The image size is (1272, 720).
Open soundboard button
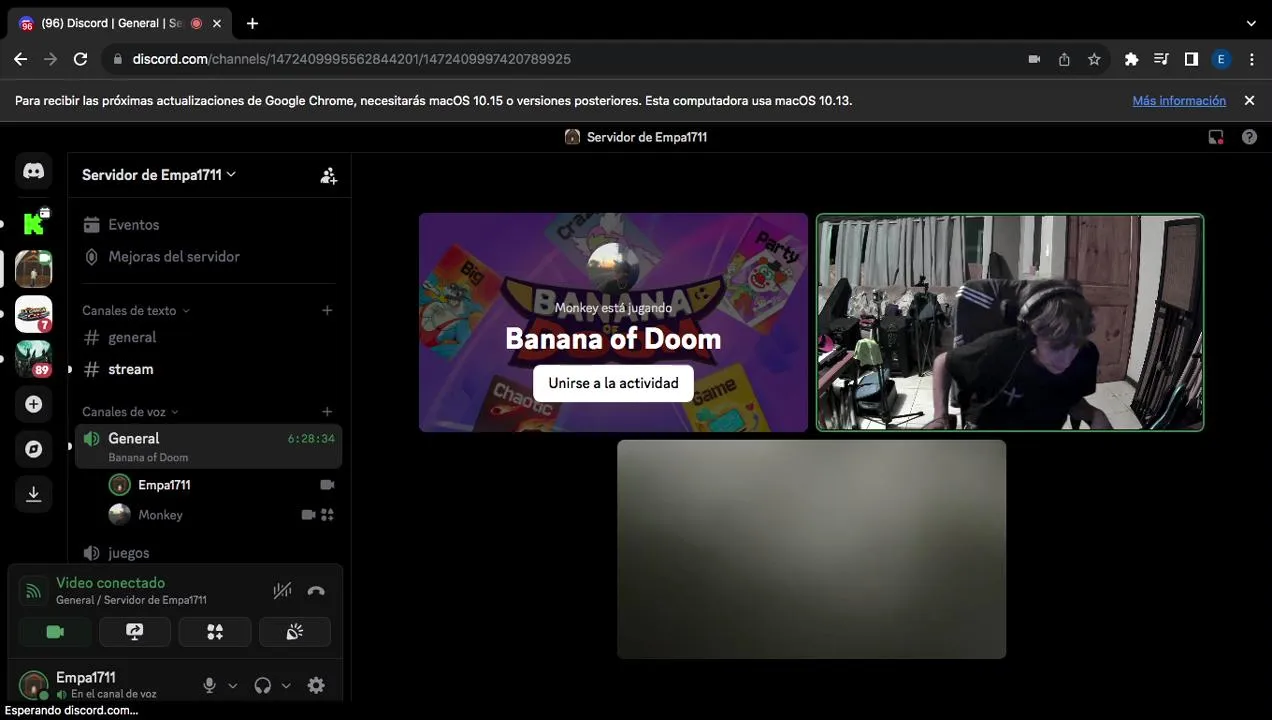pos(295,632)
